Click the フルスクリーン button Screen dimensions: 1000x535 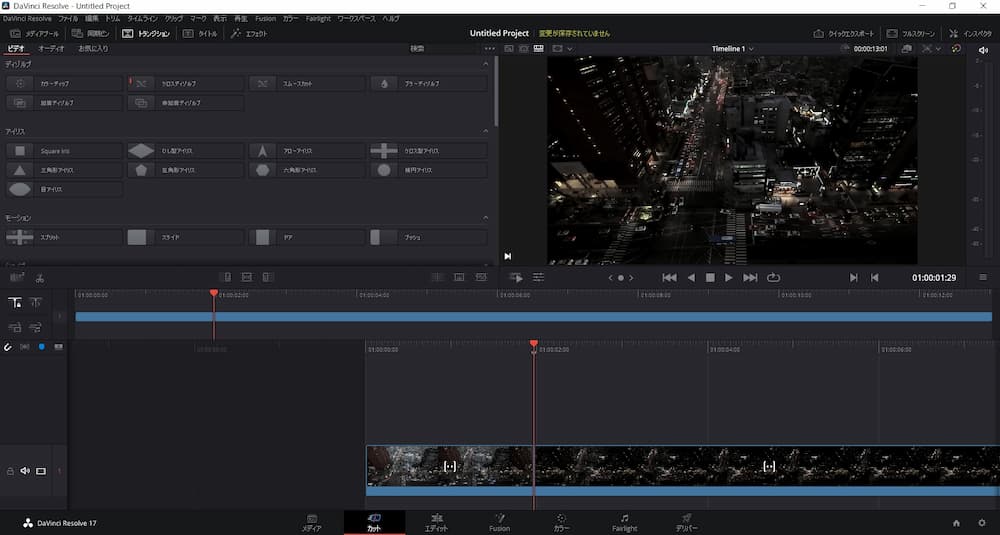pos(911,34)
